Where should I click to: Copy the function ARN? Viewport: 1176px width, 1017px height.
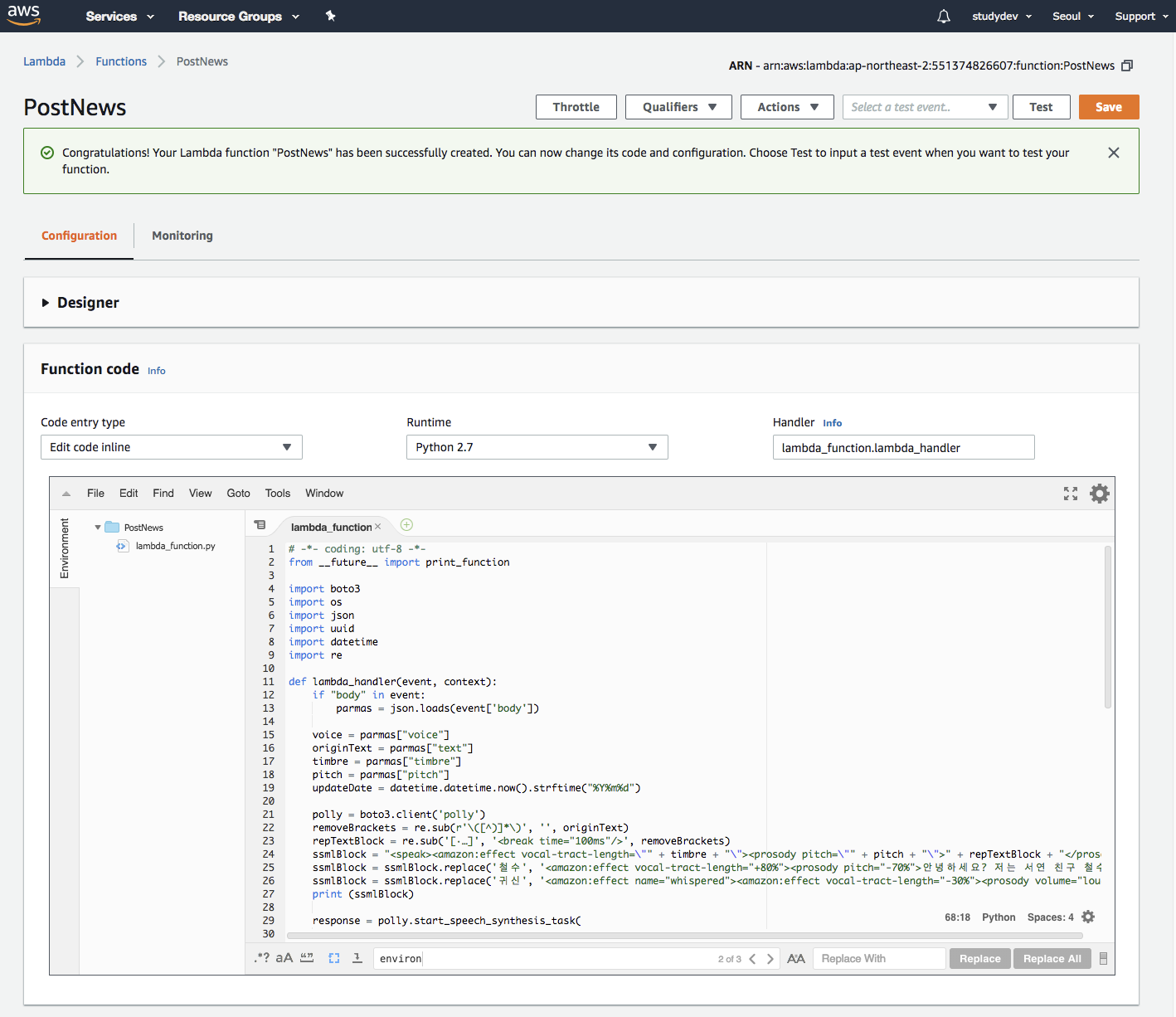[x=1127, y=66]
